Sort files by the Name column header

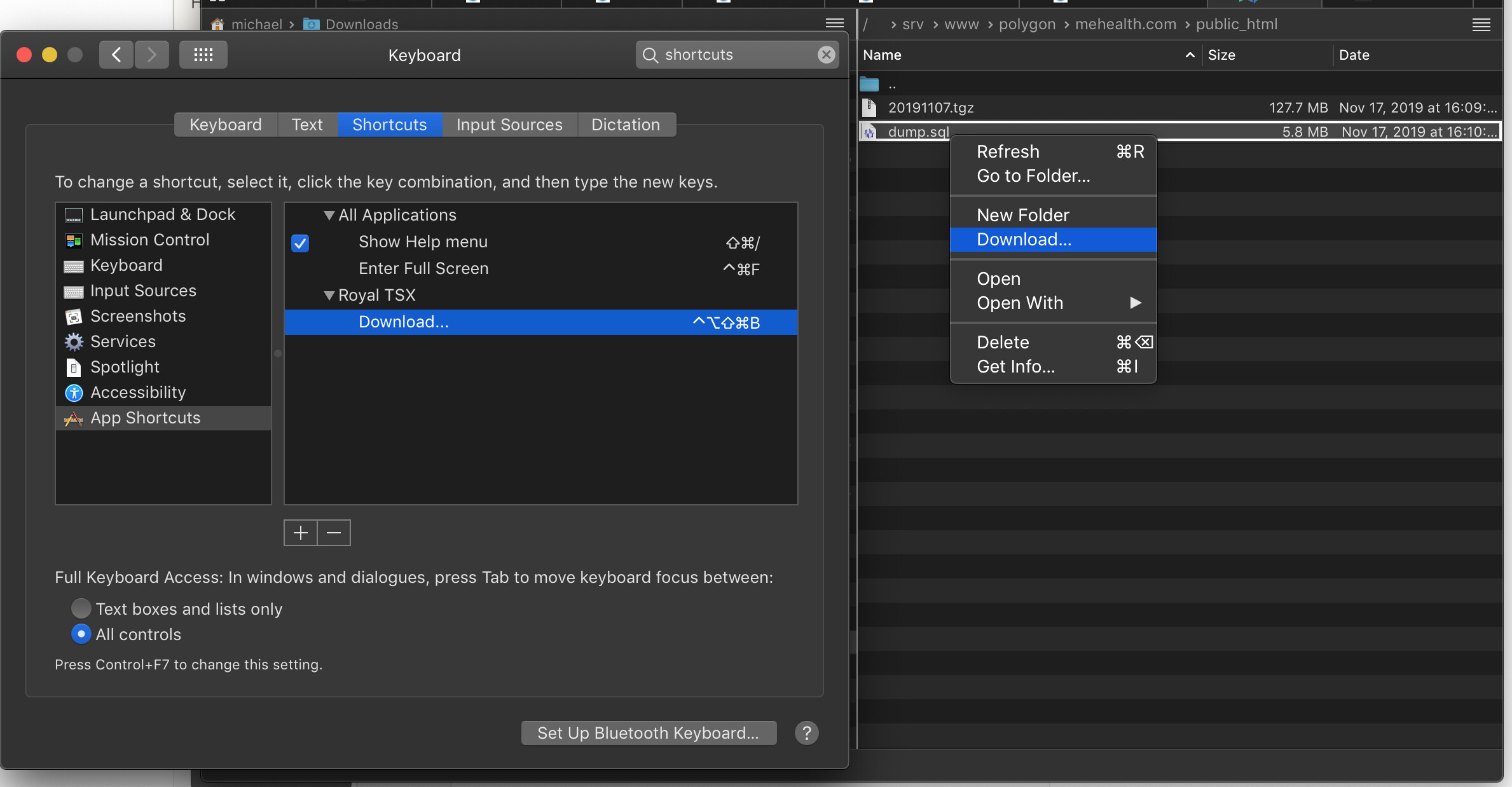tap(882, 55)
